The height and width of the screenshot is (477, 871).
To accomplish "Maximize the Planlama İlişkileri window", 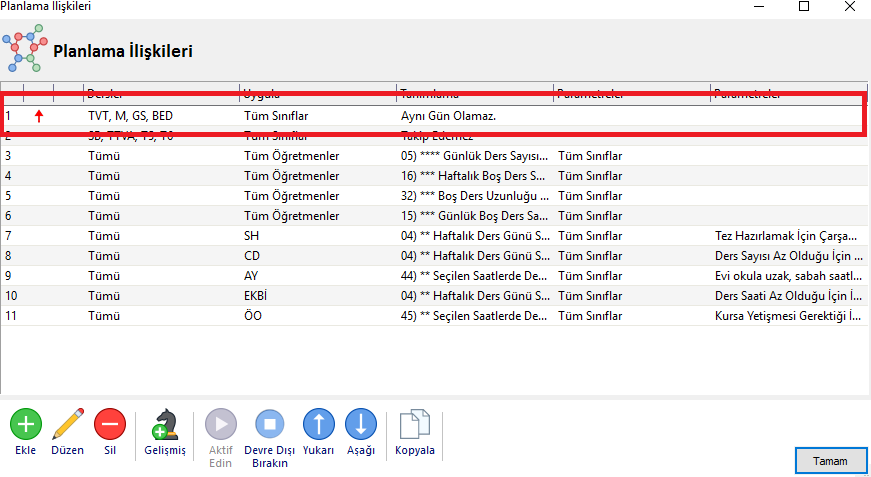I will coord(803,7).
